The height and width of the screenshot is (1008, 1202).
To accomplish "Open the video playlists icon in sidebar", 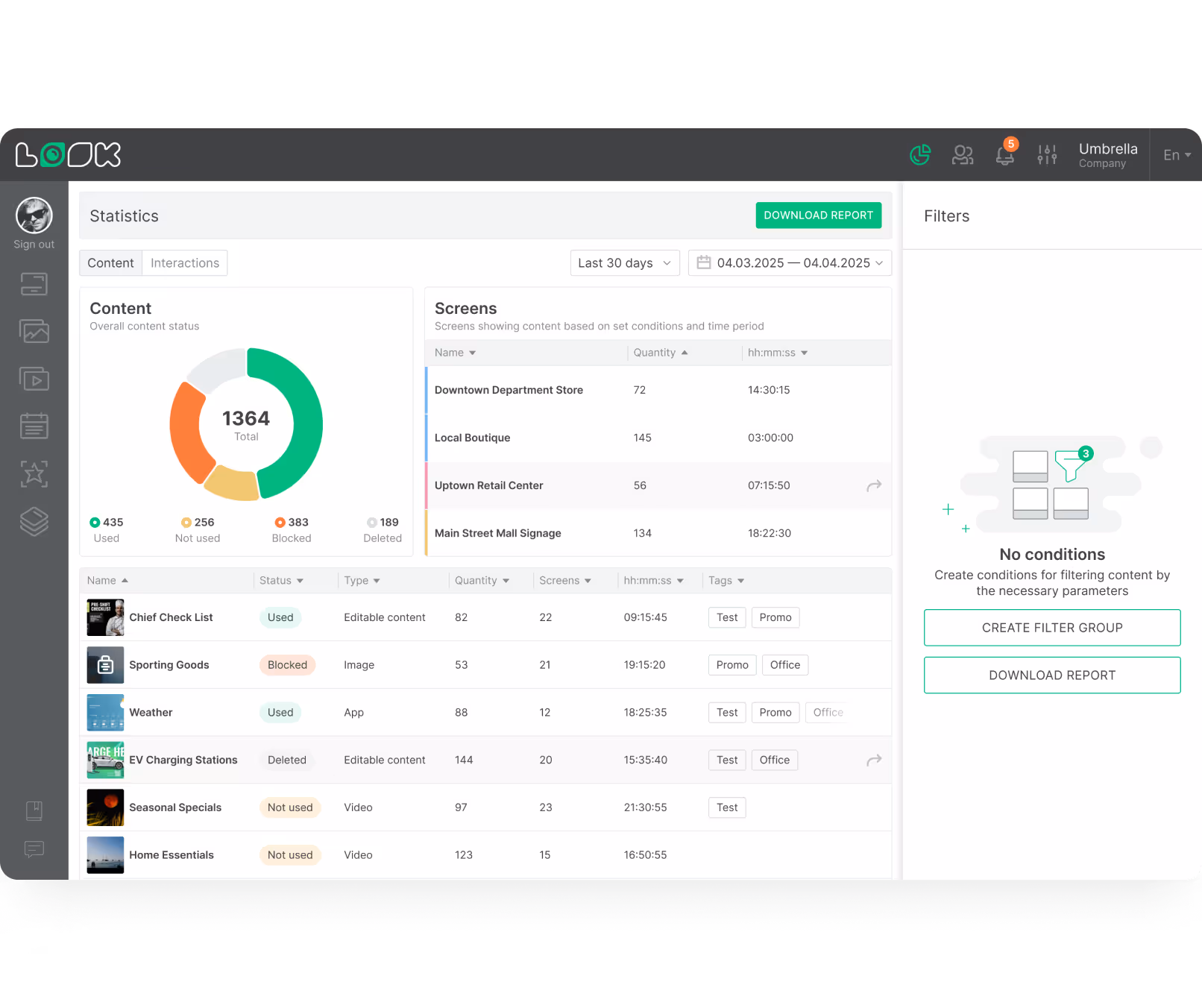I will point(34,378).
